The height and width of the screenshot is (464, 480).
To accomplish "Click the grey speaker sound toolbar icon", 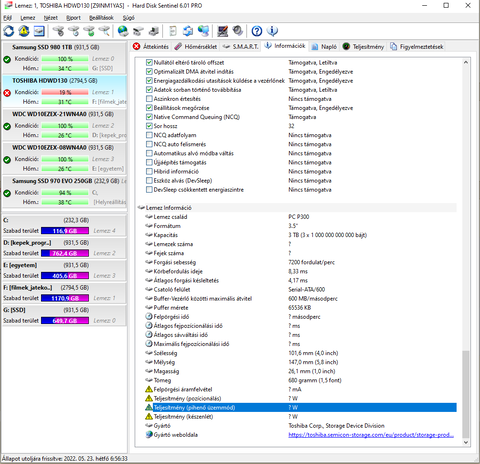I will click(x=238, y=31).
